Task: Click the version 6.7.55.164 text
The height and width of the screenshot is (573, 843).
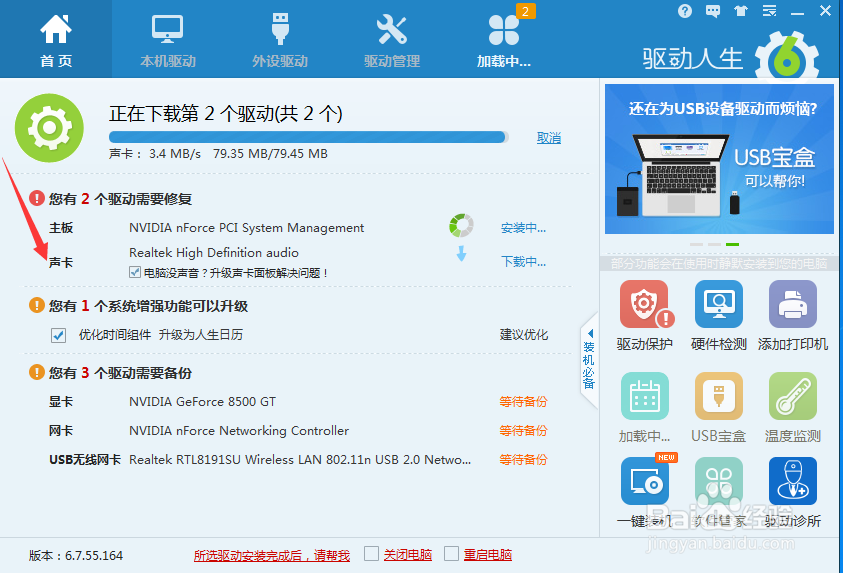Action: [76, 555]
